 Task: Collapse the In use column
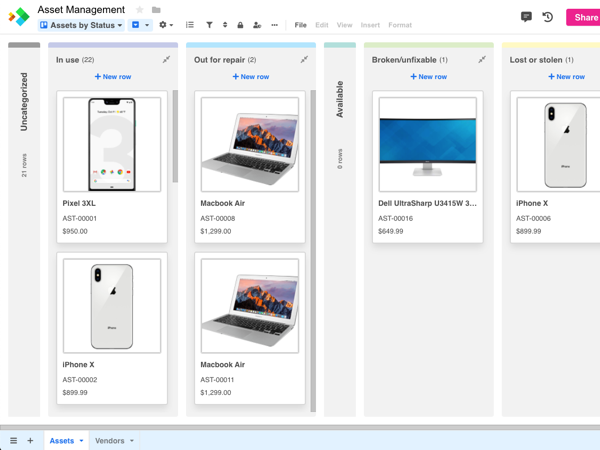coord(166,60)
